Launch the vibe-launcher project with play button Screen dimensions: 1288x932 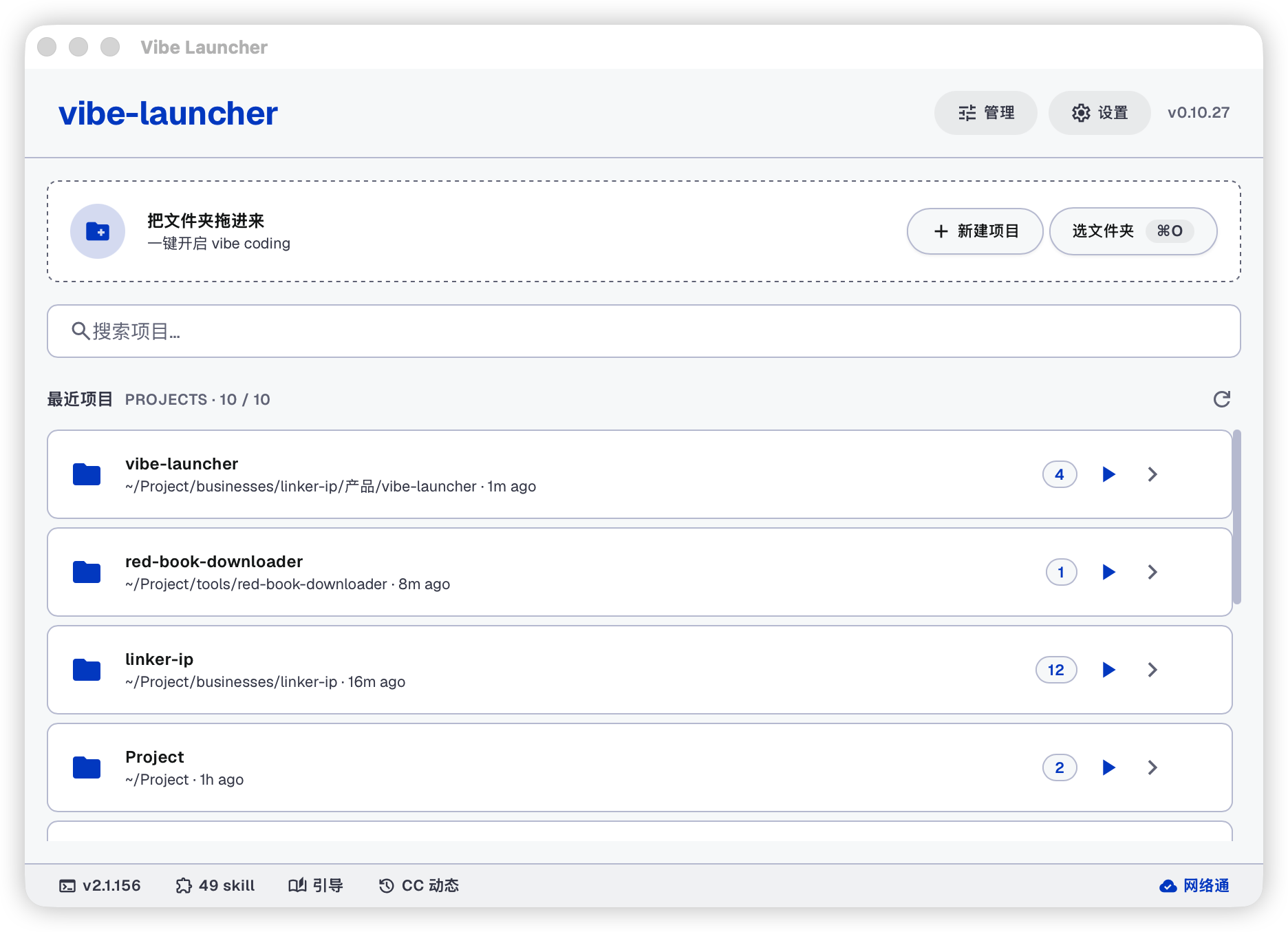click(x=1108, y=474)
